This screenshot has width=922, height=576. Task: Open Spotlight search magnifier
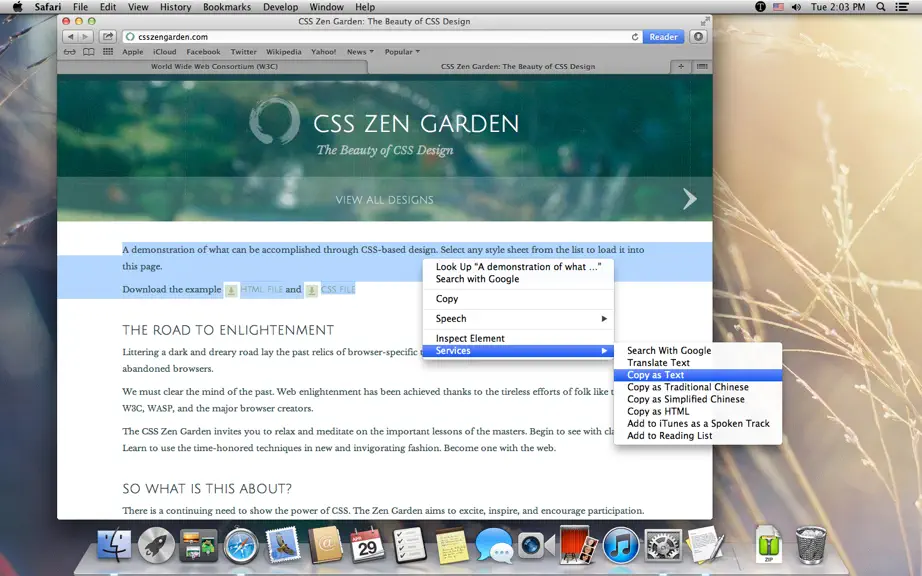point(880,7)
